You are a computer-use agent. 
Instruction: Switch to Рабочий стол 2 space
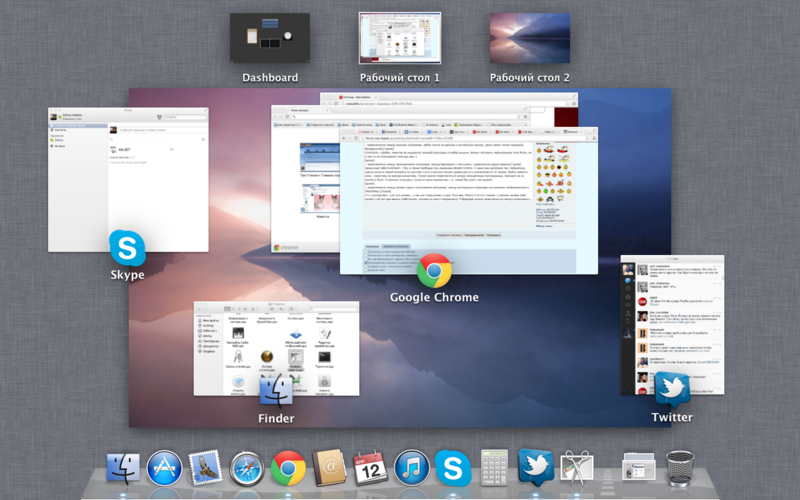pos(530,38)
